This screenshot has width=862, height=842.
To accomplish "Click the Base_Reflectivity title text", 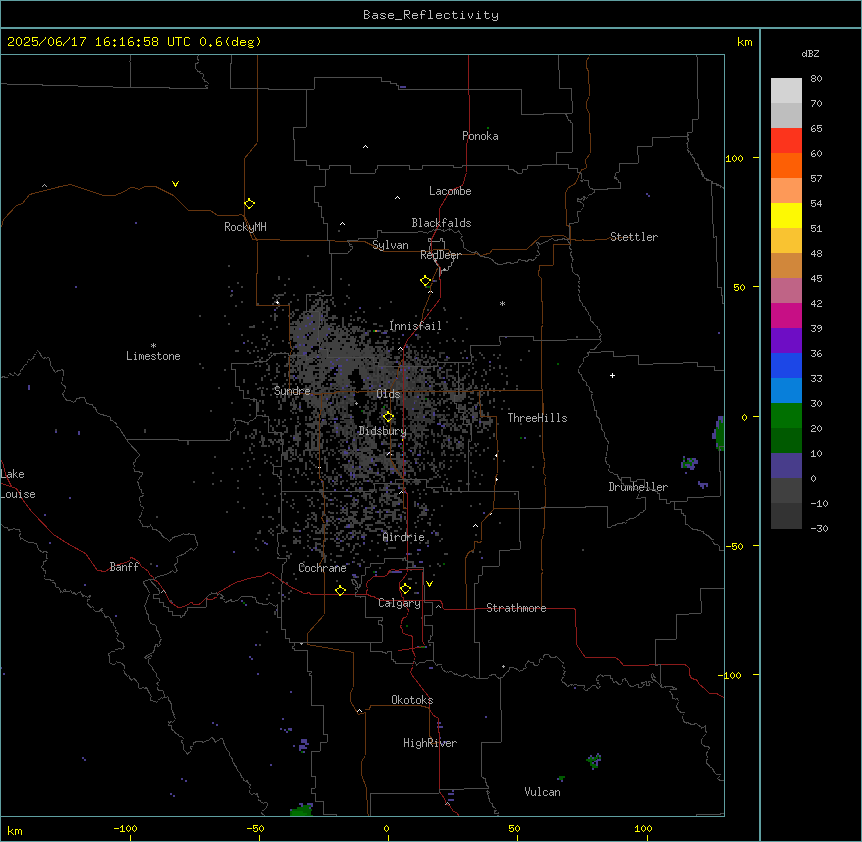I will (431, 15).
